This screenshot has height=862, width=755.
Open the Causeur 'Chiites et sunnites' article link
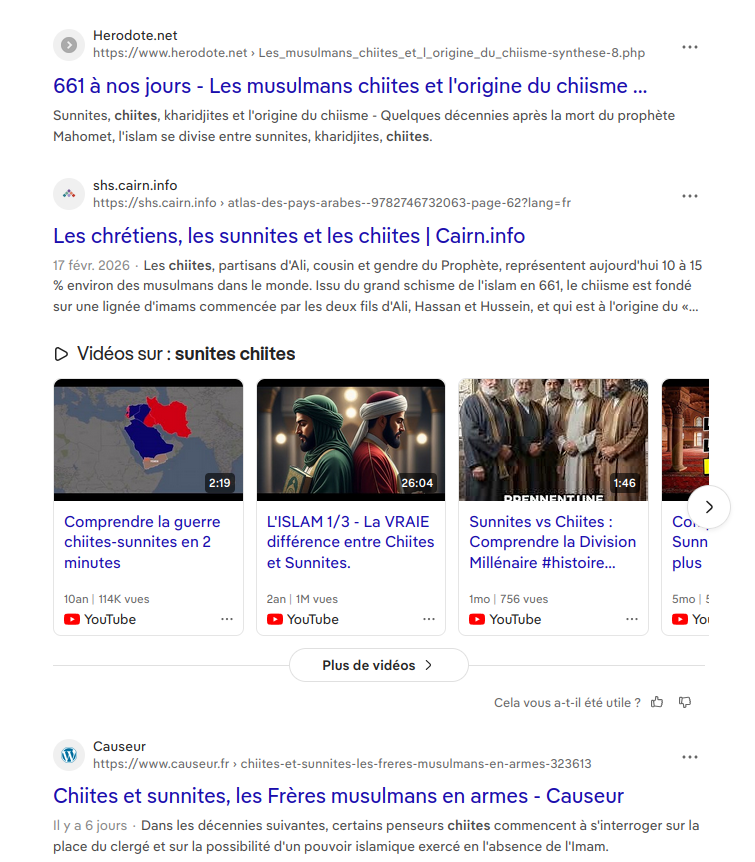[338, 796]
